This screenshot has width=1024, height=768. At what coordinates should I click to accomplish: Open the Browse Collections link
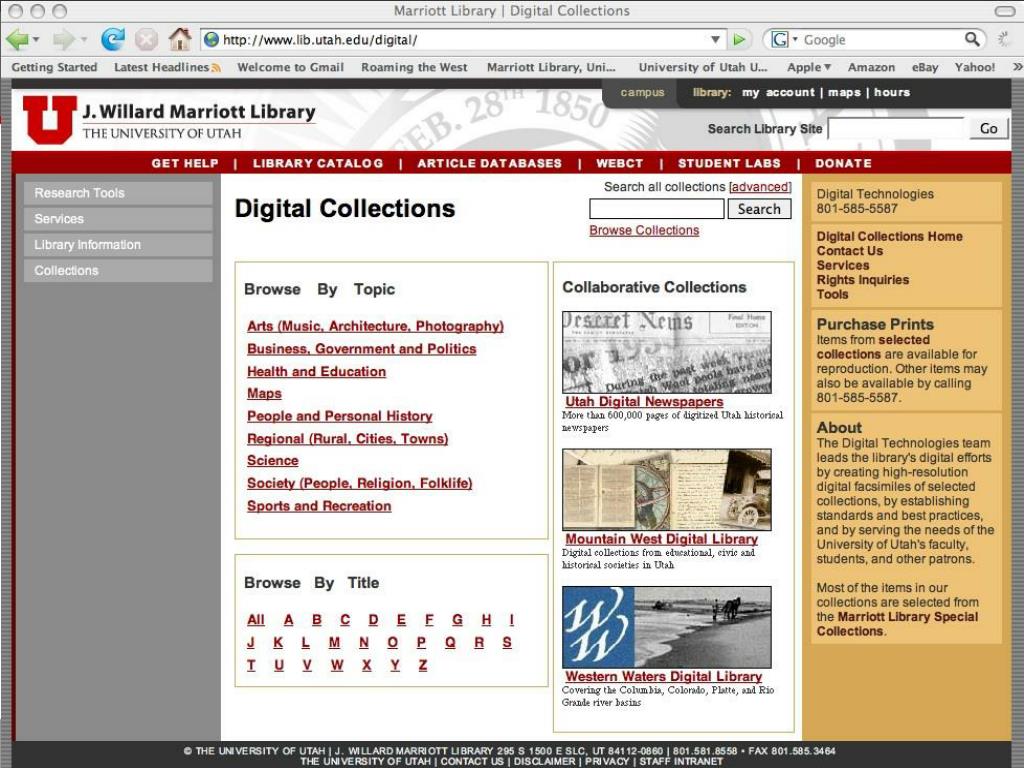tap(644, 231)
